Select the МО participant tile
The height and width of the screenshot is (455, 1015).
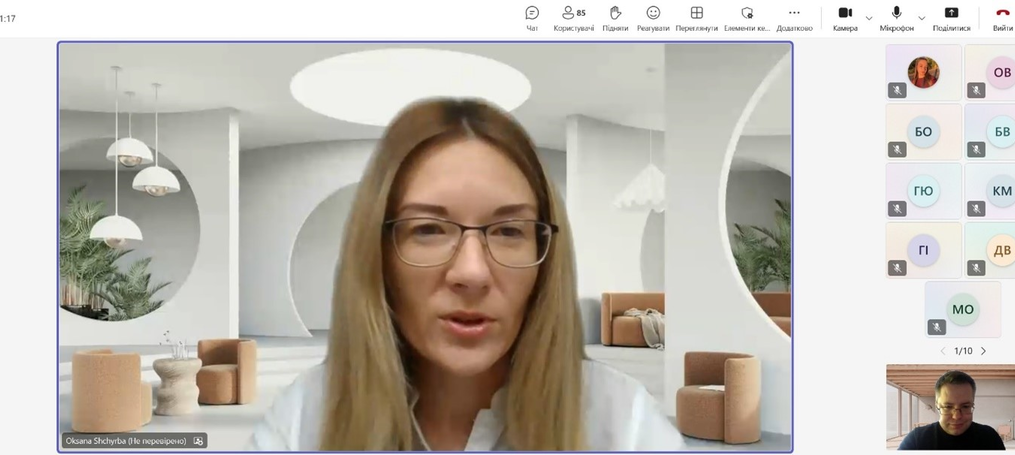[x=963, y=309]
